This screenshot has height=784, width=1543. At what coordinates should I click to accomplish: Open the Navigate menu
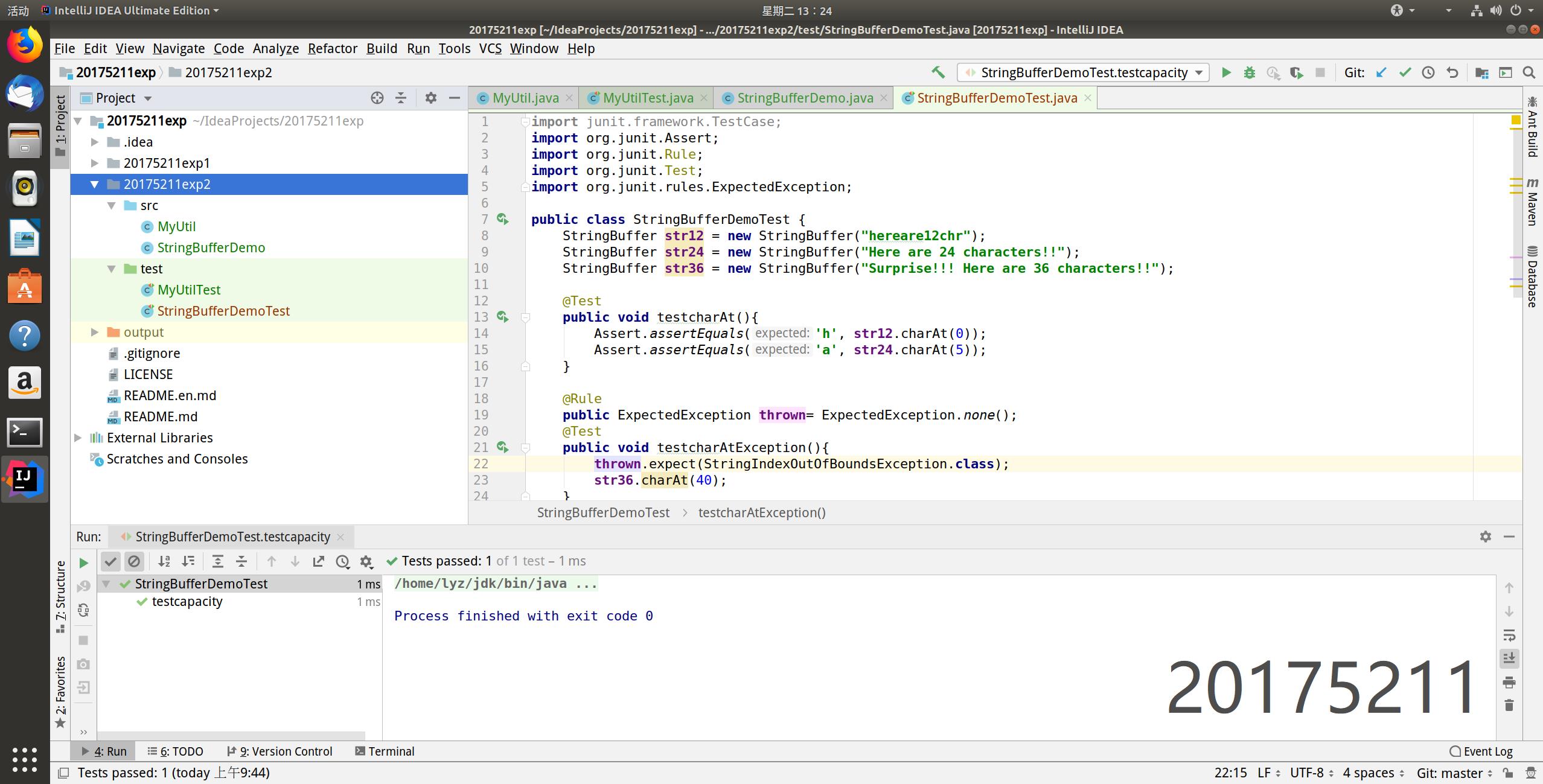pos(179,48)
